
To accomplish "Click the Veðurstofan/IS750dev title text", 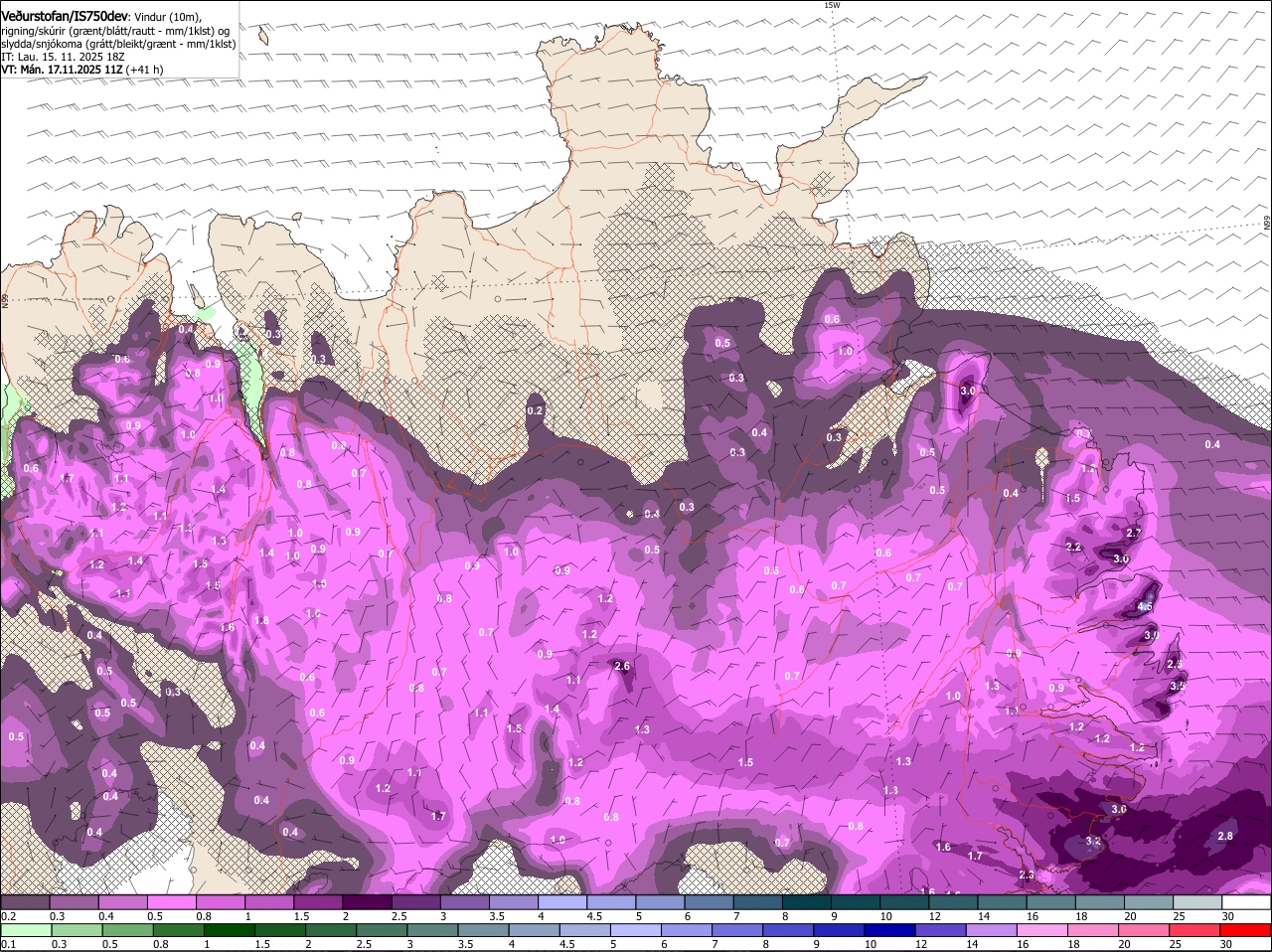I will click(65, 17).
